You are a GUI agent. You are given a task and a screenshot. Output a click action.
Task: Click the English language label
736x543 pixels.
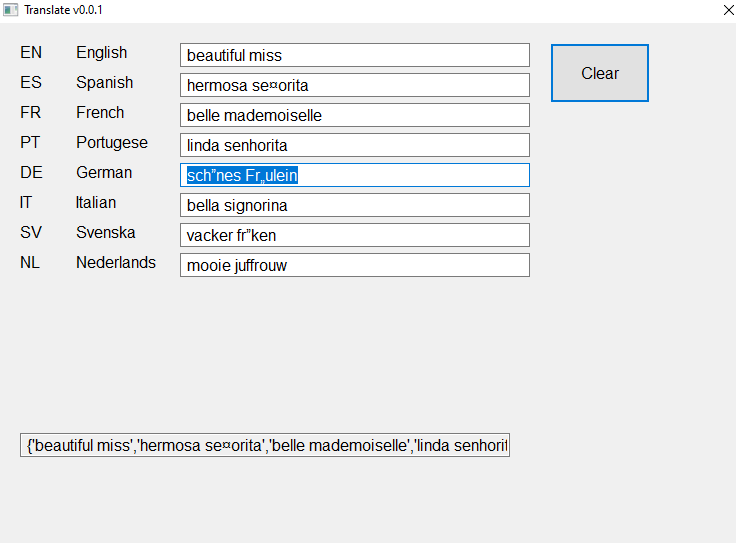tap(102, 53)
